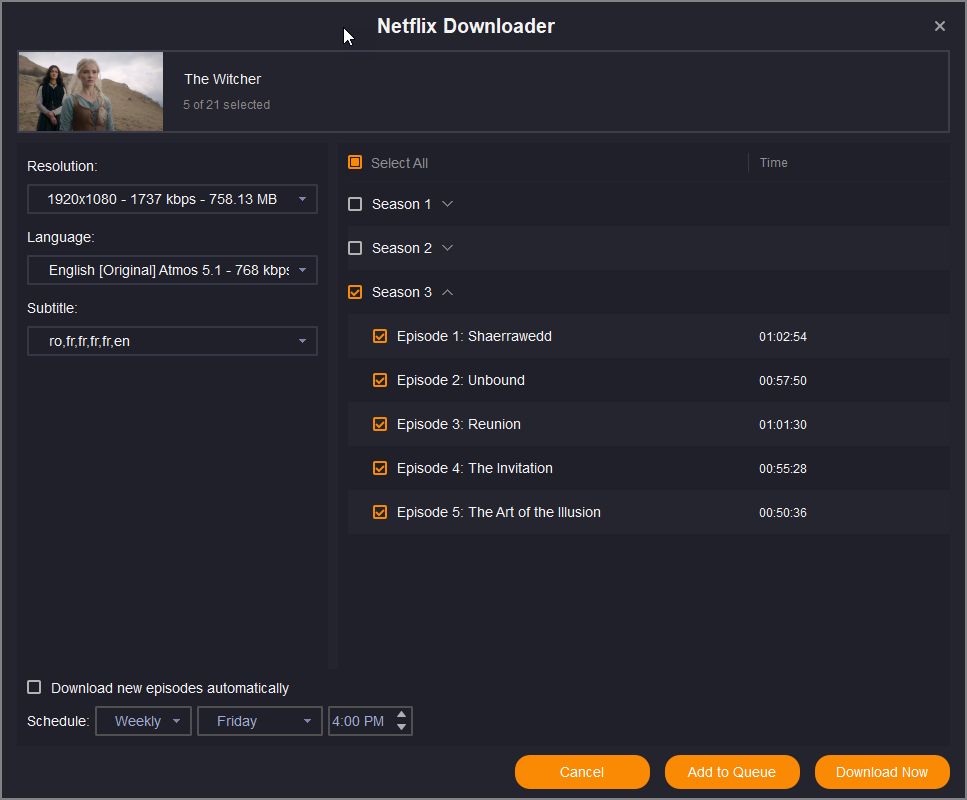The image size is (967, 800).
Task: Close the Netflix Downloader dialog
Action: (x=939, y=27)
